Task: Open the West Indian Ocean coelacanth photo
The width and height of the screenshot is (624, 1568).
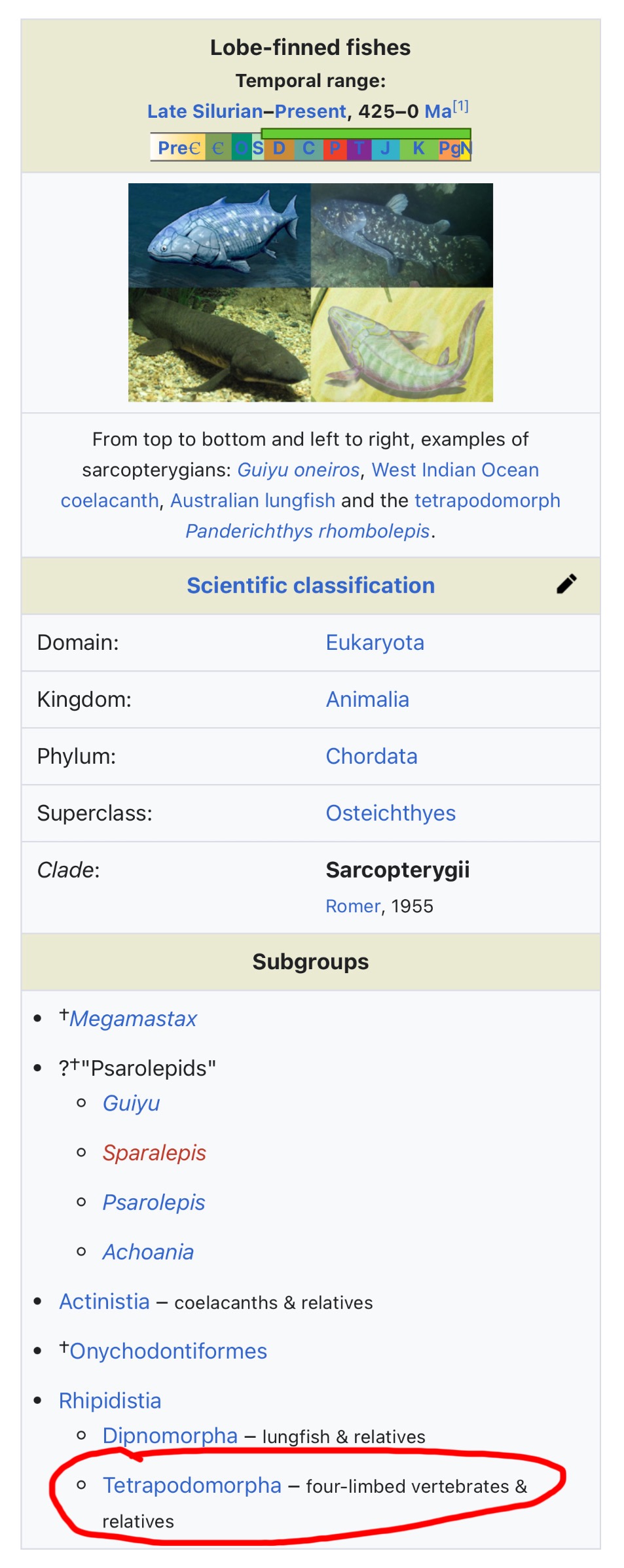Action: 402,236
